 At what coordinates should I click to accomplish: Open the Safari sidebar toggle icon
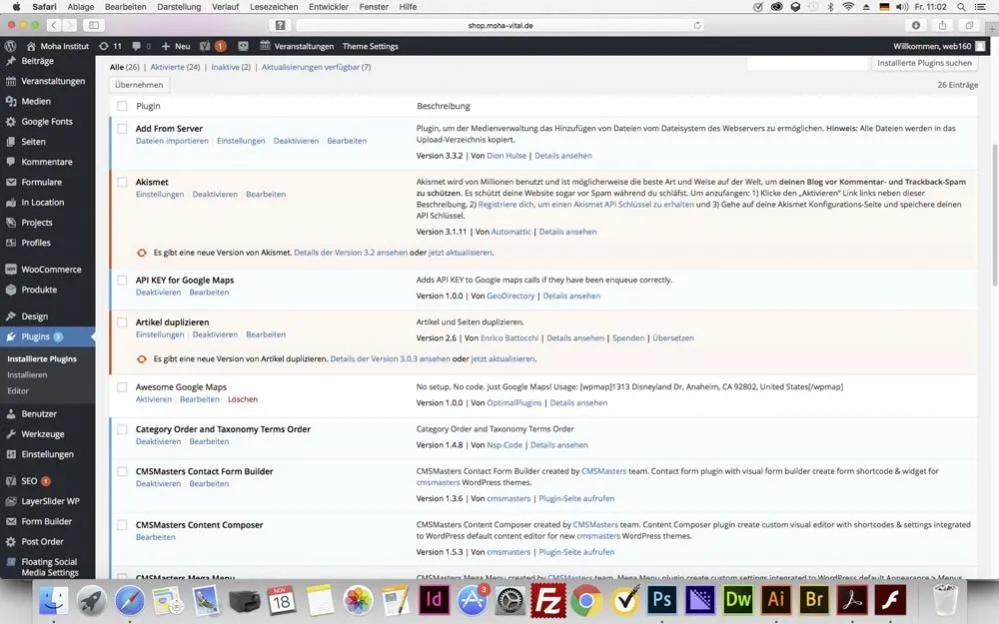pyautogui.click(x=94, y=25)
